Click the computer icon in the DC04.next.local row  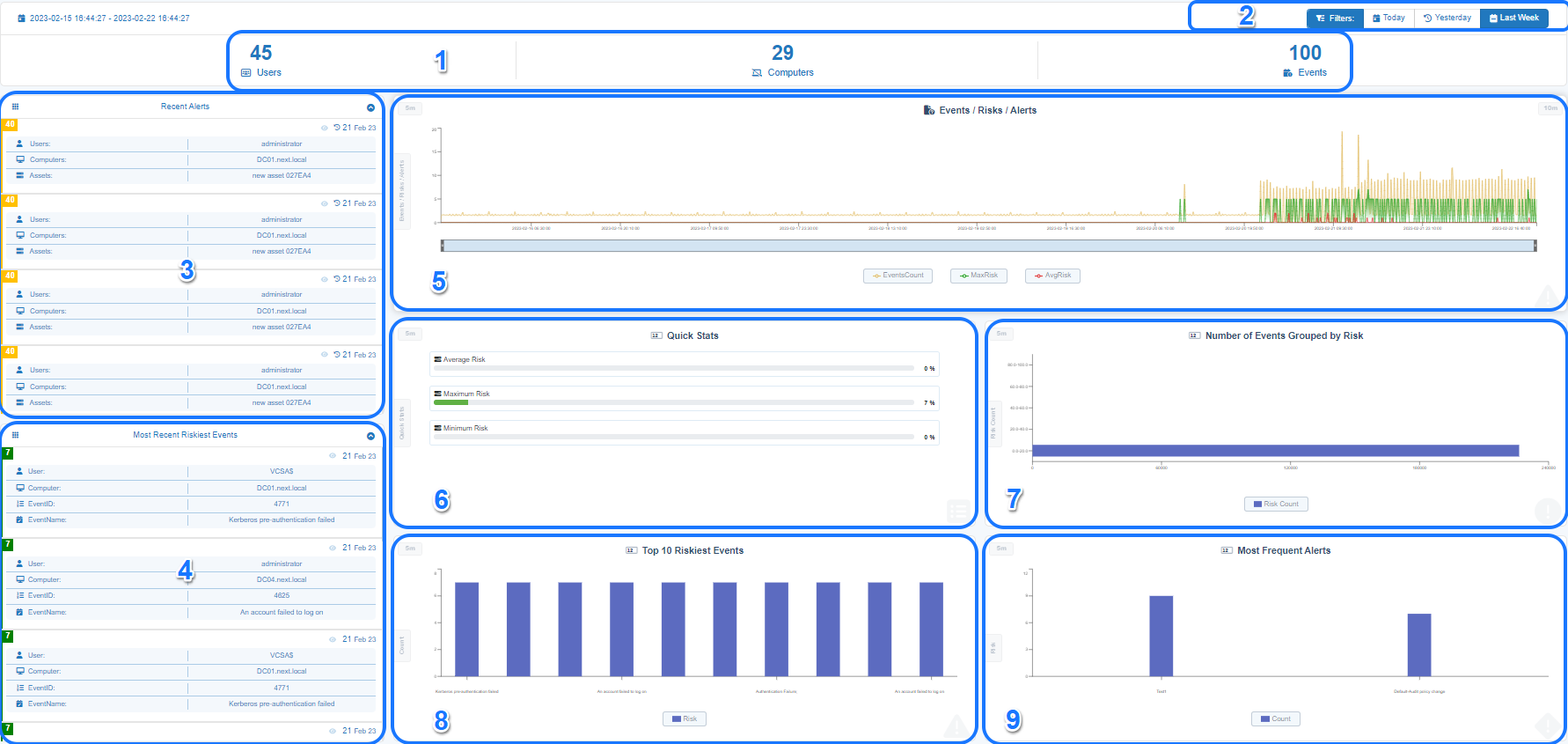(20, 579)
